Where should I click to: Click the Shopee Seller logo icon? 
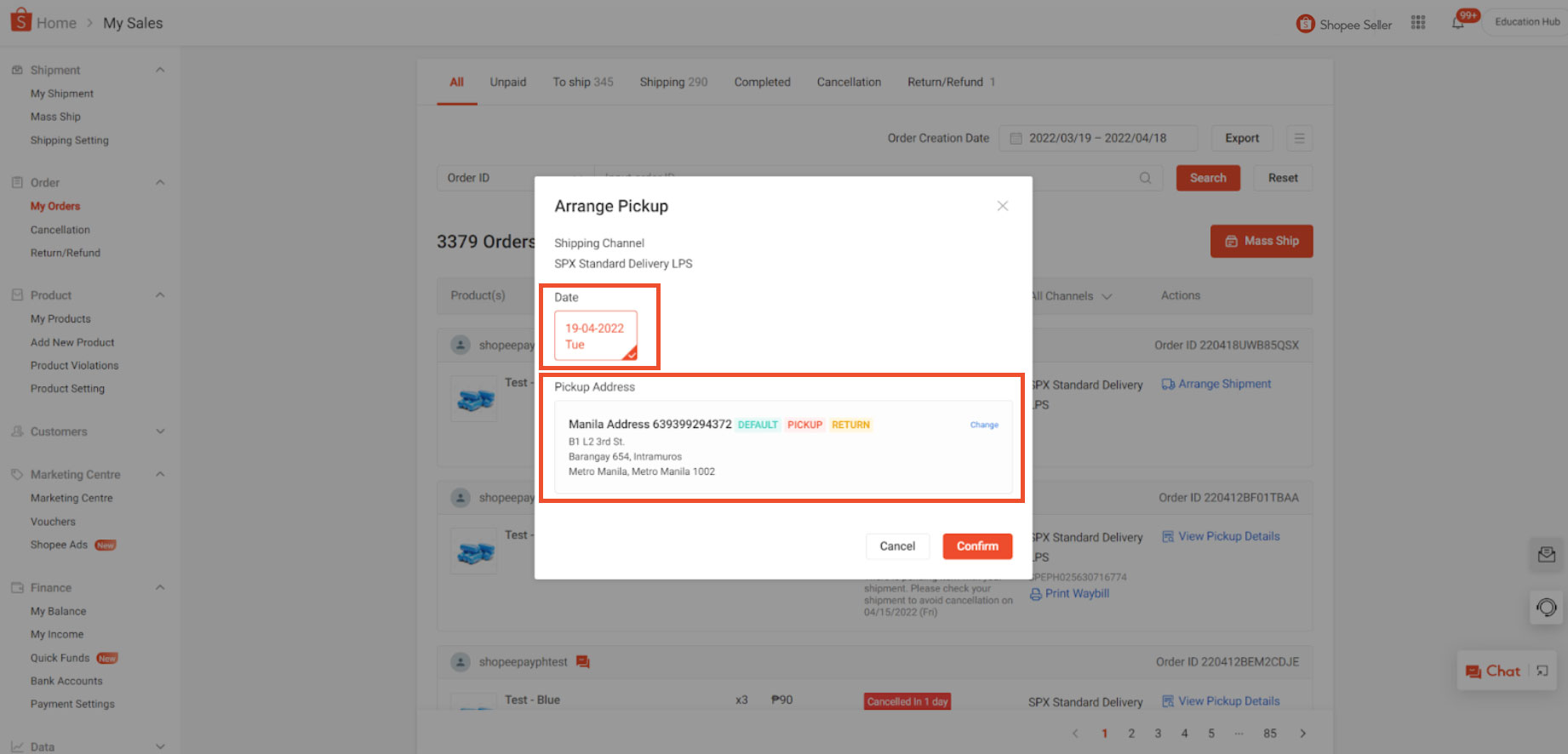1305,24
